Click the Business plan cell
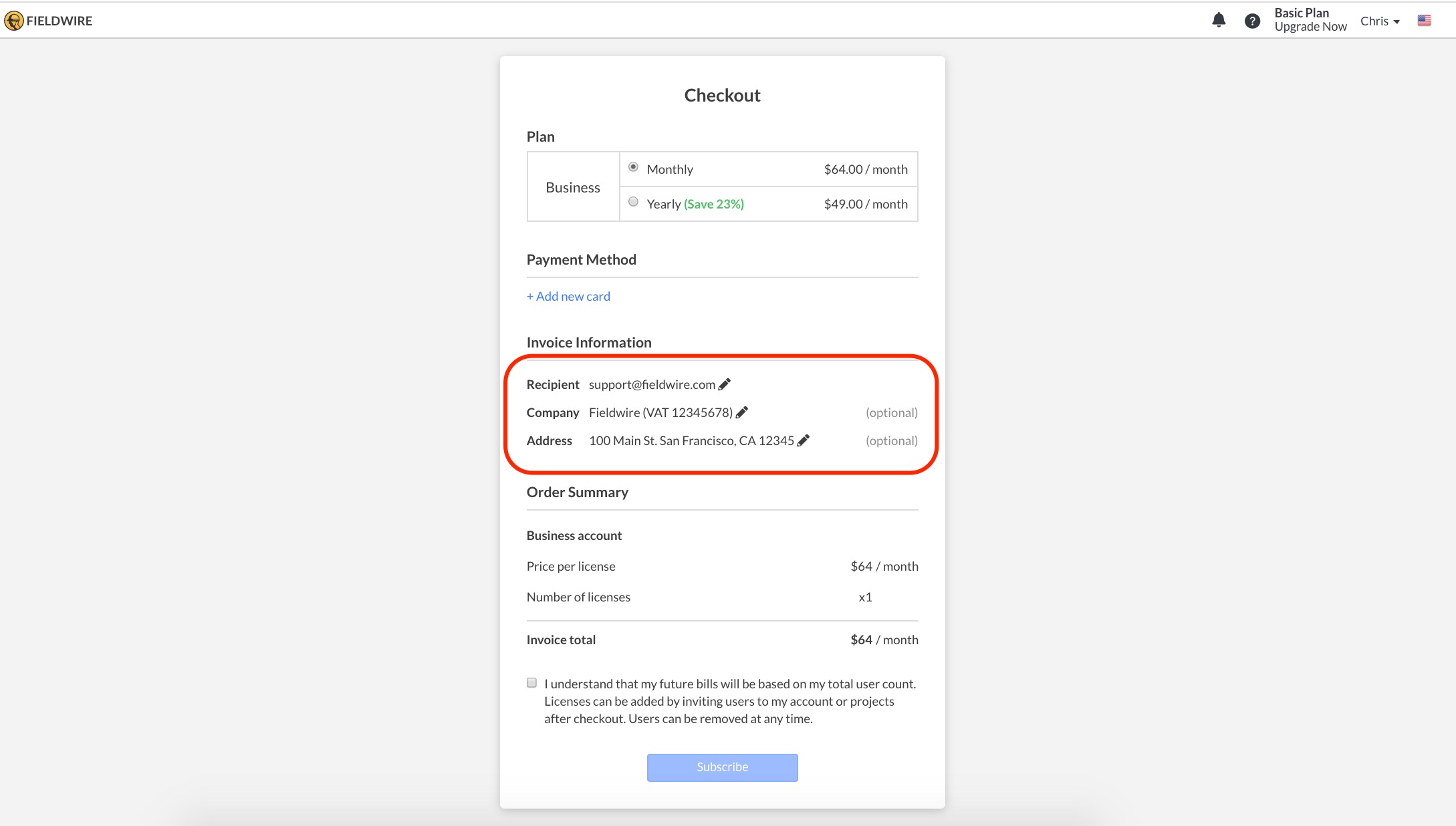Viewport: 1456px width, 826px height. click(573, 187)
